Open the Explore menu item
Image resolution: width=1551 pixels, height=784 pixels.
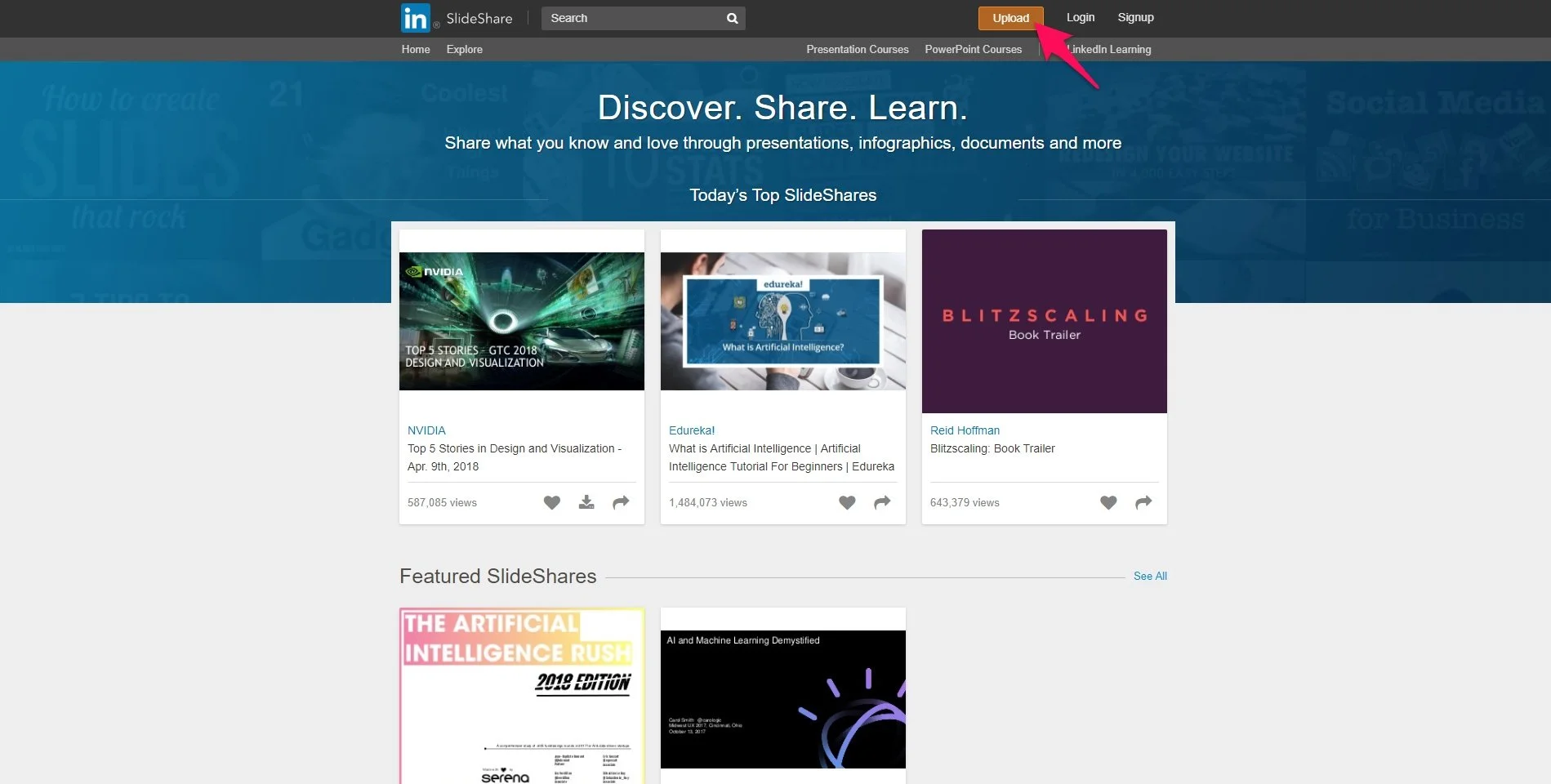465,49
